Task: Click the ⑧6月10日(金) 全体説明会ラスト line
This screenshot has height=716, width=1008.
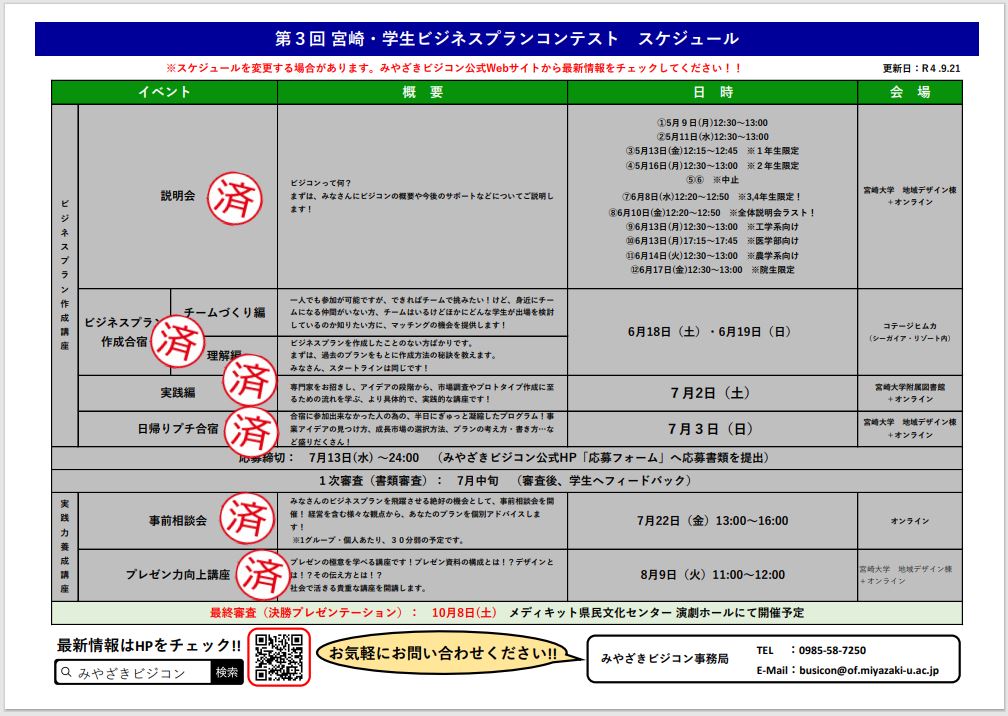Action: (x=712, y=213)
